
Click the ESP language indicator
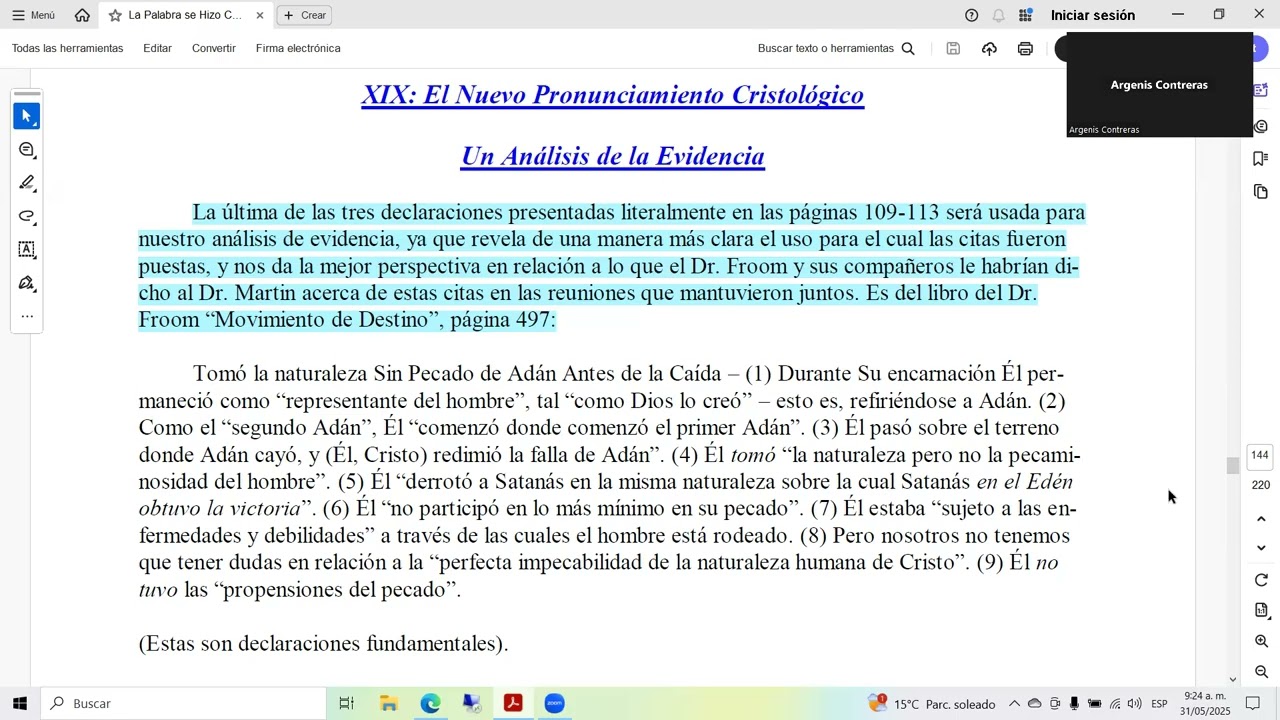[x=1159, y=704]
